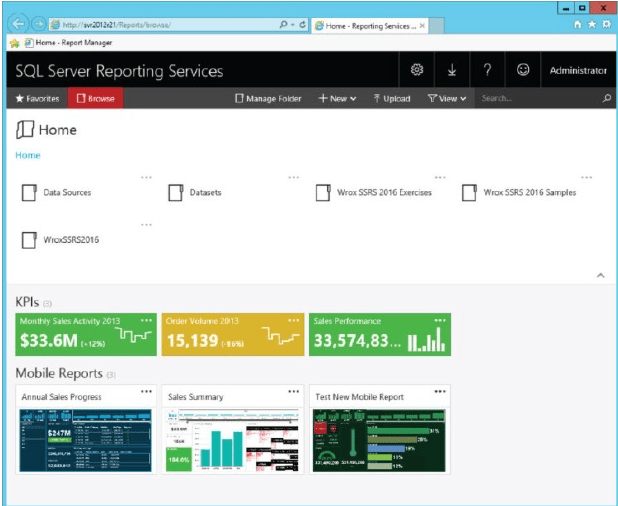
Task: Open the ellipsis menu for Data Sources folder
Action: pyautogui.click(x=146, y=177)
